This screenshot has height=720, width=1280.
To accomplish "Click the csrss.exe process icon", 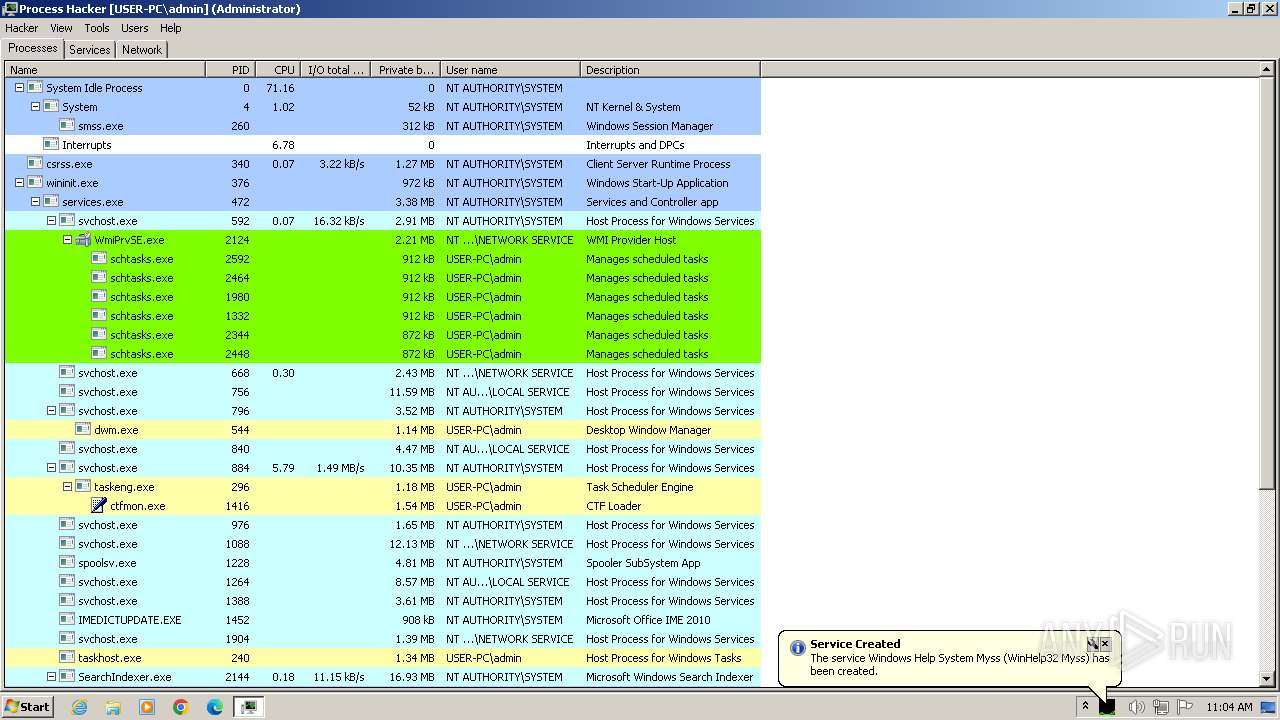I will click(35, 164).
